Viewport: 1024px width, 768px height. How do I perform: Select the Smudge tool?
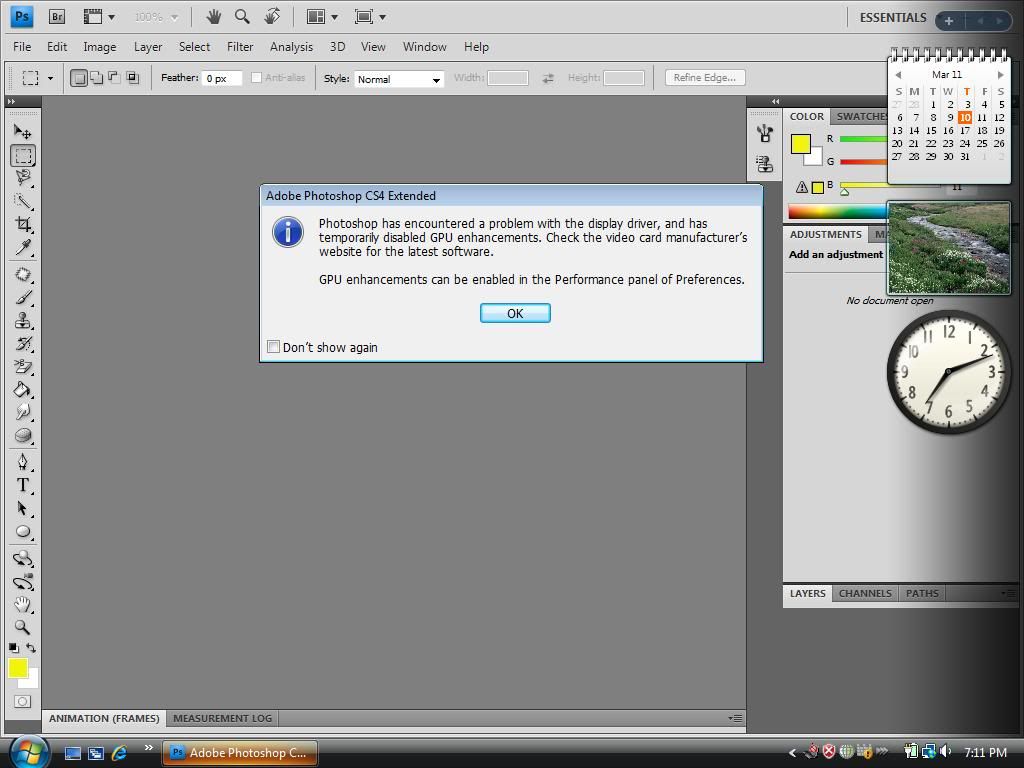(x=23, y=412)
